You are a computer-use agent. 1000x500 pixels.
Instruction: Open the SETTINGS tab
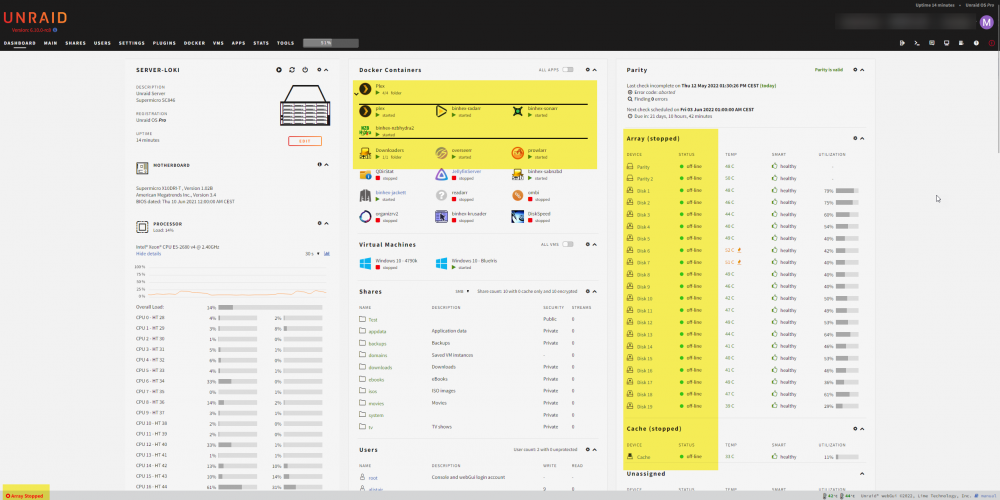132,43
